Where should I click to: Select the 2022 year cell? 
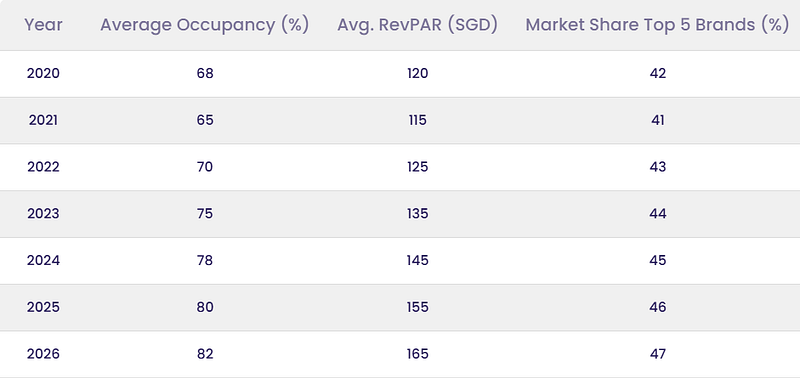pyautogui.click(x=43, y=167)
